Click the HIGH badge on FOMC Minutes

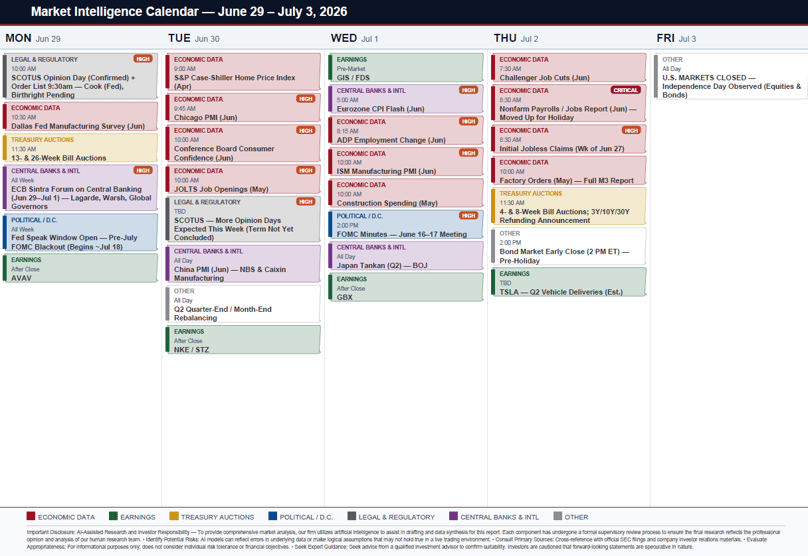(x=468, y=215)
